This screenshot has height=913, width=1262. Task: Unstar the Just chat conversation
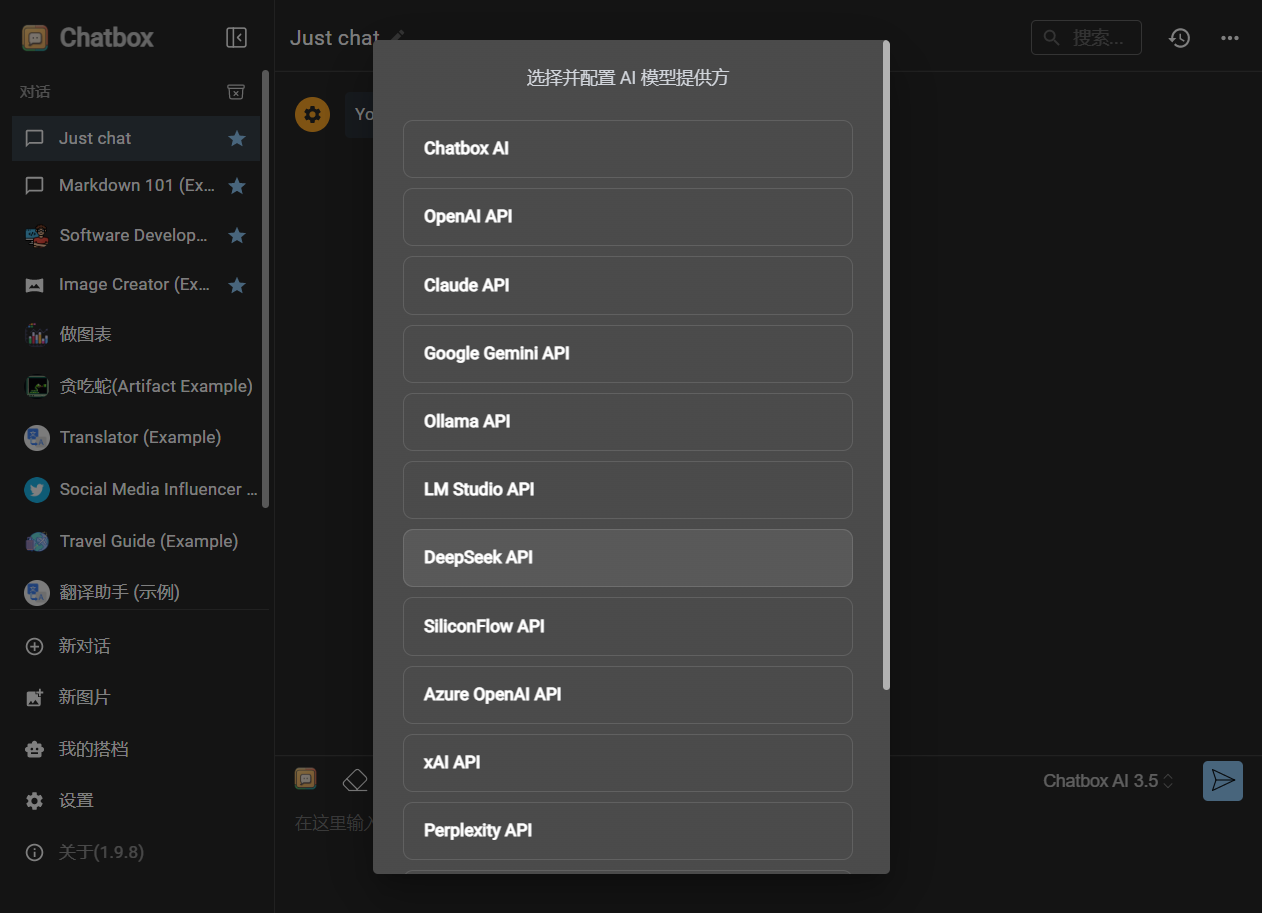237,138
